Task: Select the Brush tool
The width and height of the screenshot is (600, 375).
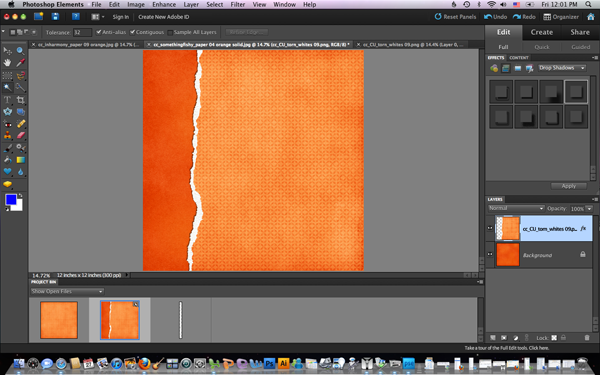Action: (7, 148)
